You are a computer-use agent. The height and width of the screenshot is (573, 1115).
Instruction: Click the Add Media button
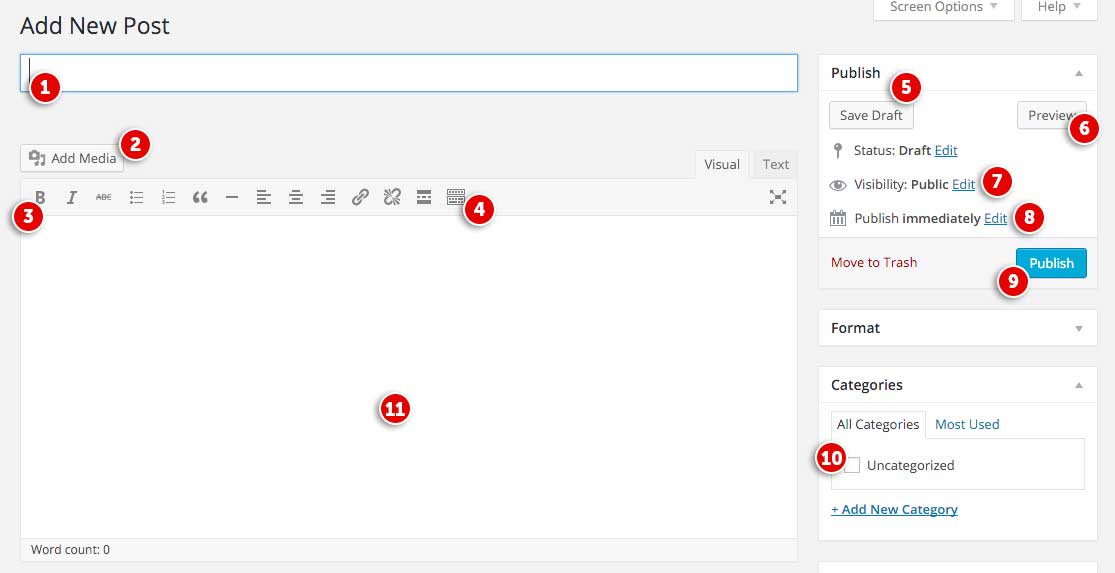72,159
